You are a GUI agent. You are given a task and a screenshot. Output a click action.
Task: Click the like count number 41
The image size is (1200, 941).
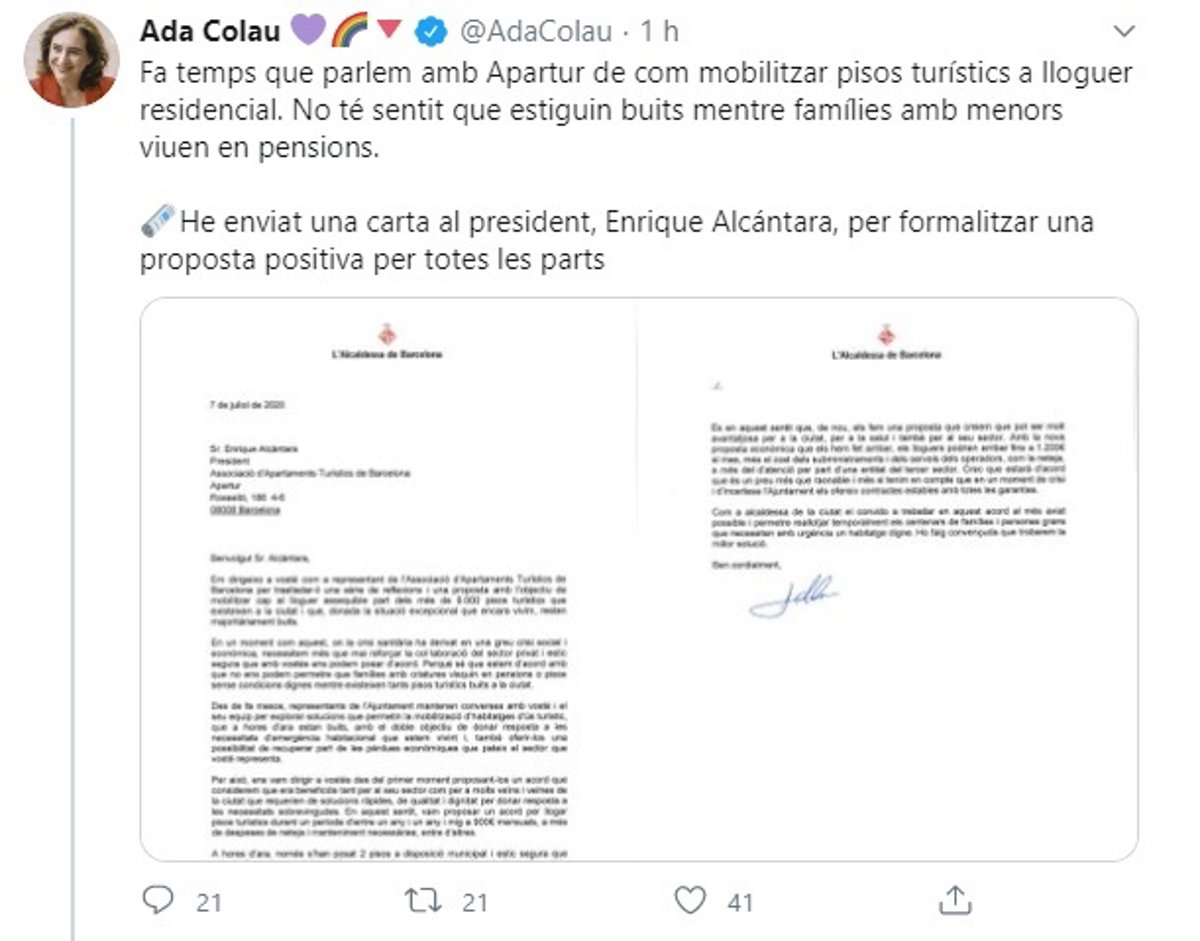coord(740,902)
